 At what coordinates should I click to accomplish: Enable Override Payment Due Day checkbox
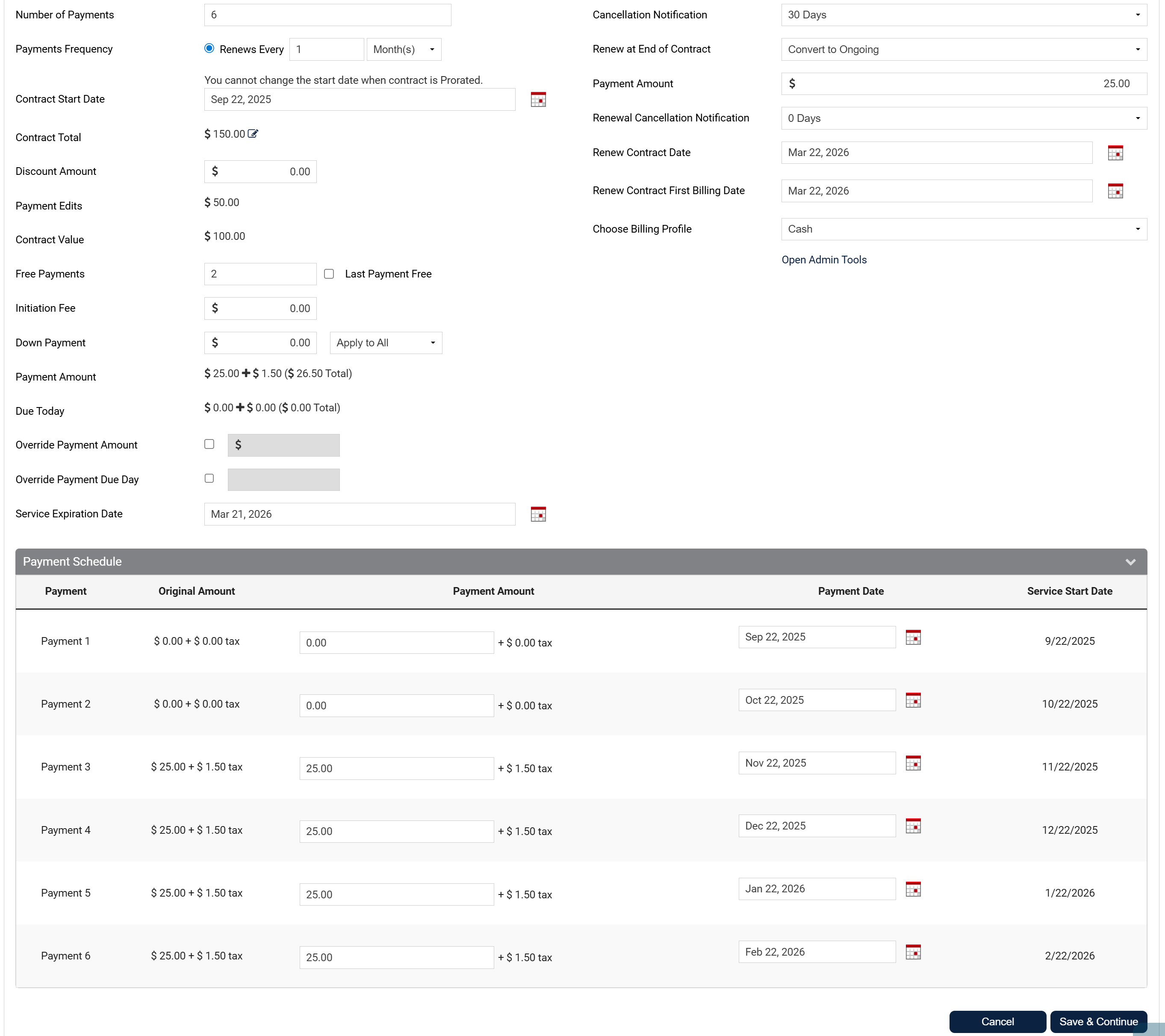(x=209, y=478)
